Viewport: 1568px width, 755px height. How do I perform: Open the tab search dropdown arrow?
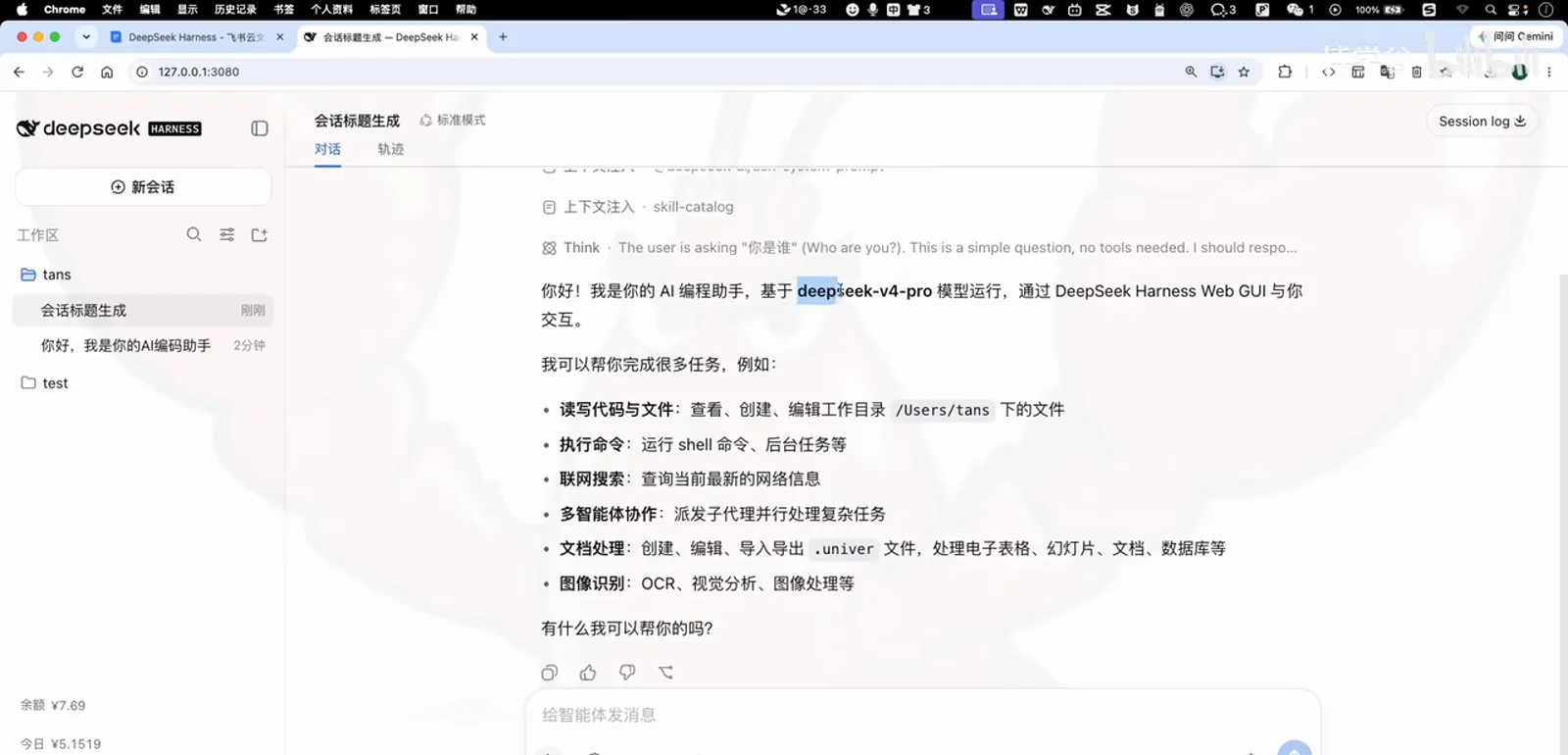86,37
